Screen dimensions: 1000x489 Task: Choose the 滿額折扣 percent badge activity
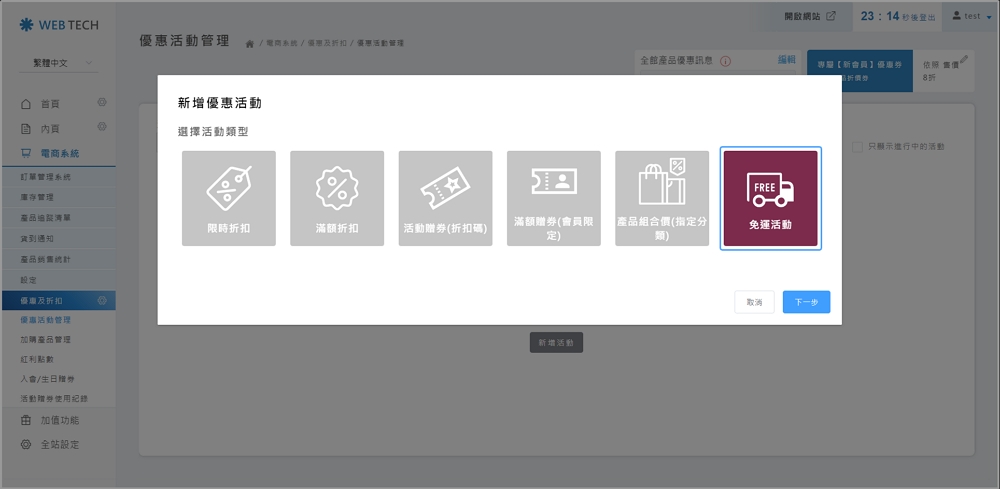[337, 198]
